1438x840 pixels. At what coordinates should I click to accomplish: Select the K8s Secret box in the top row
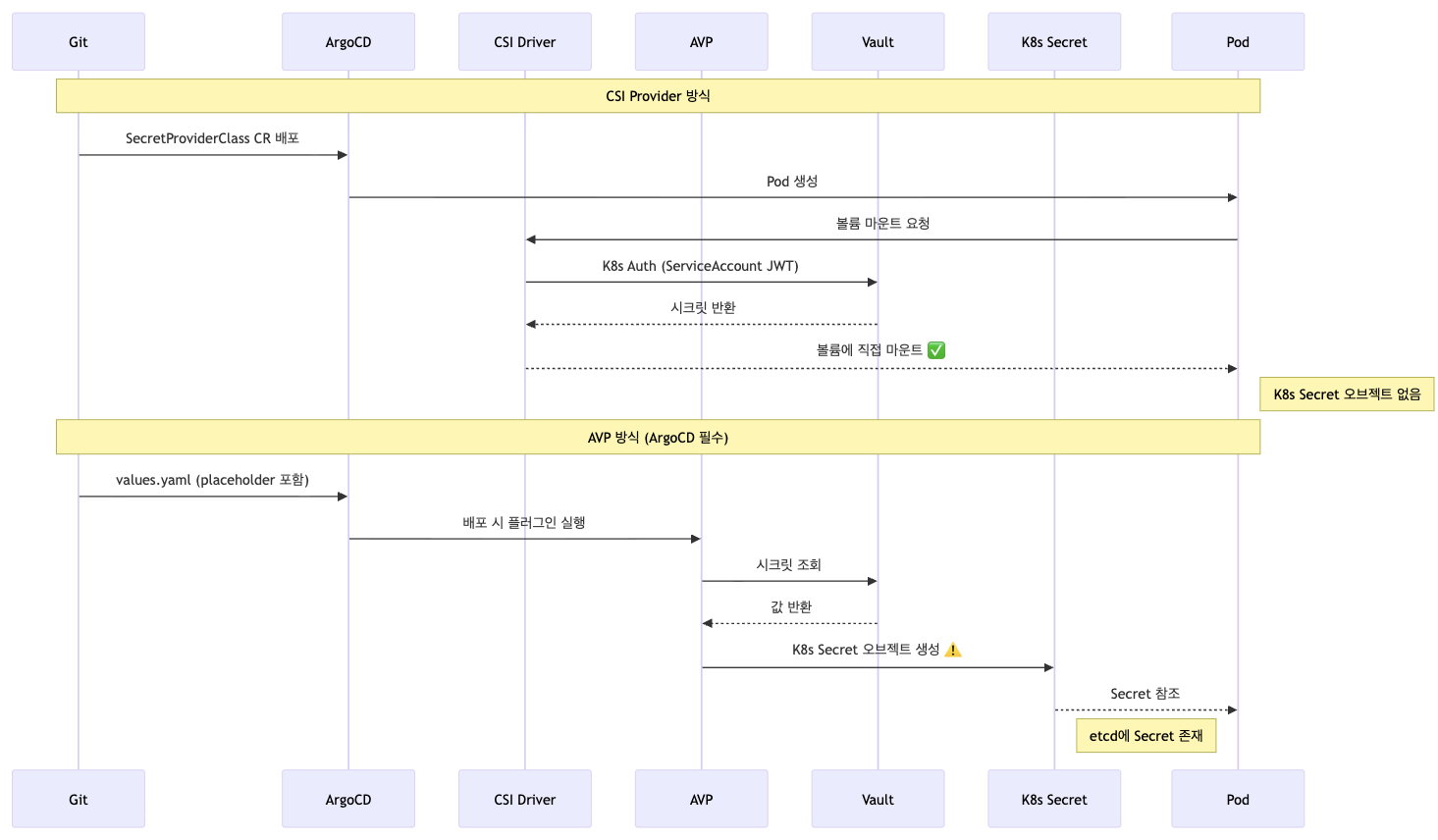click(1054, 42)
